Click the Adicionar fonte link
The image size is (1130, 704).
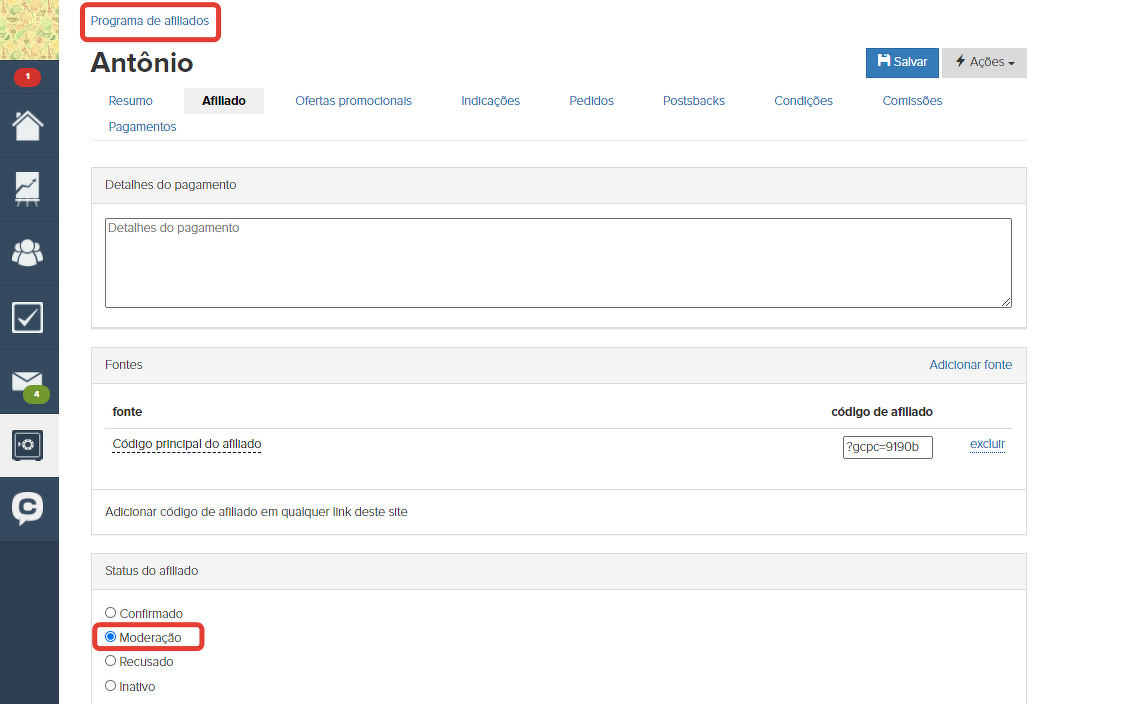click(970, 365)
